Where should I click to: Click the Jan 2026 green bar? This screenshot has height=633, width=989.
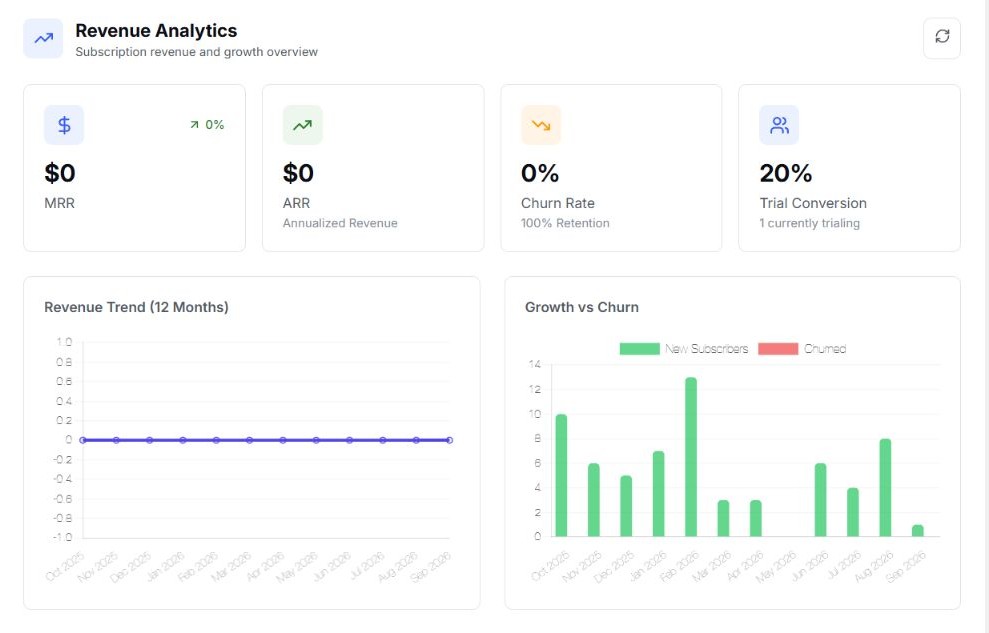(x=658, y=494)
